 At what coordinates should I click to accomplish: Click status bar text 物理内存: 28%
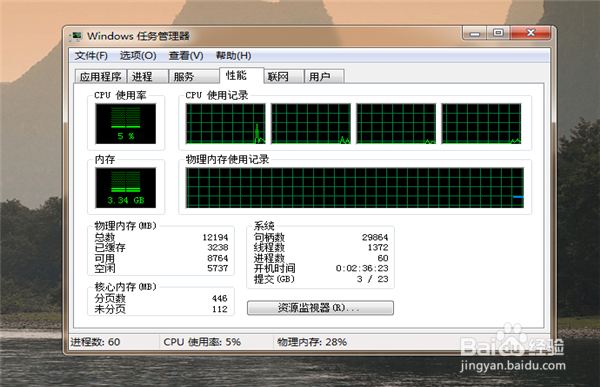coord(312,342)
